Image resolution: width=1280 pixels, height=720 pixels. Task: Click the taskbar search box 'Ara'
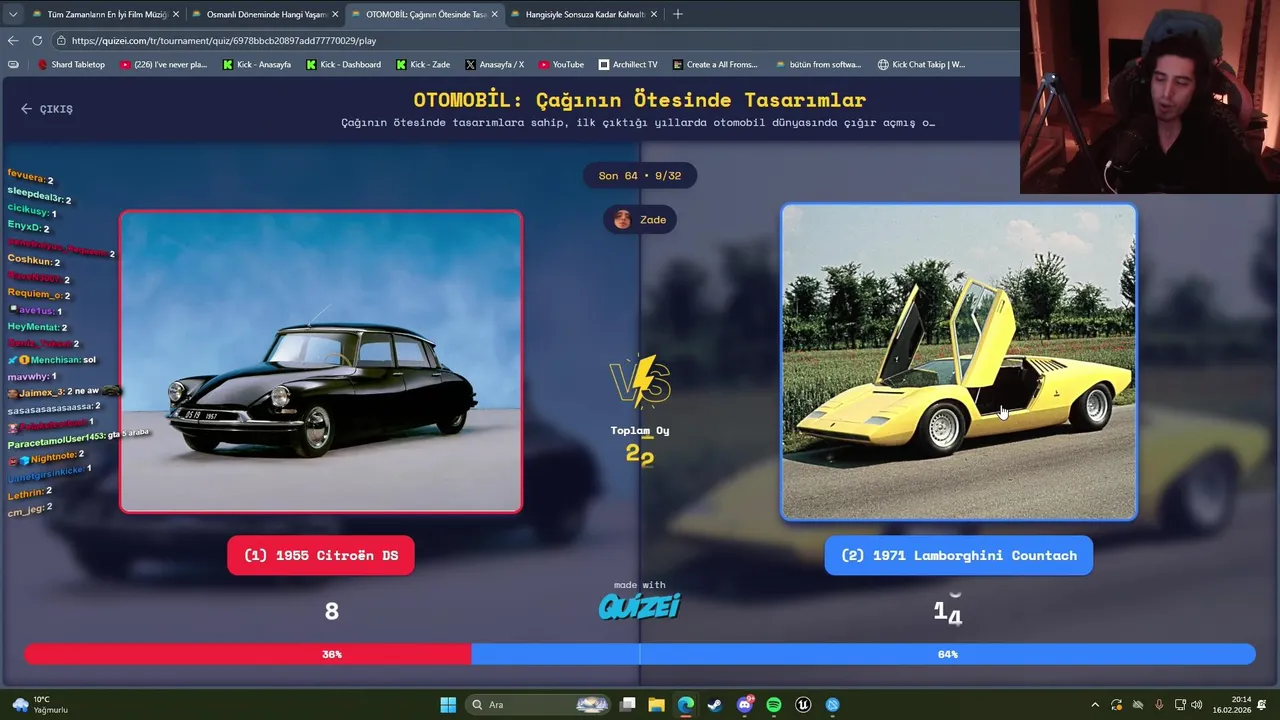pos(538,705)
